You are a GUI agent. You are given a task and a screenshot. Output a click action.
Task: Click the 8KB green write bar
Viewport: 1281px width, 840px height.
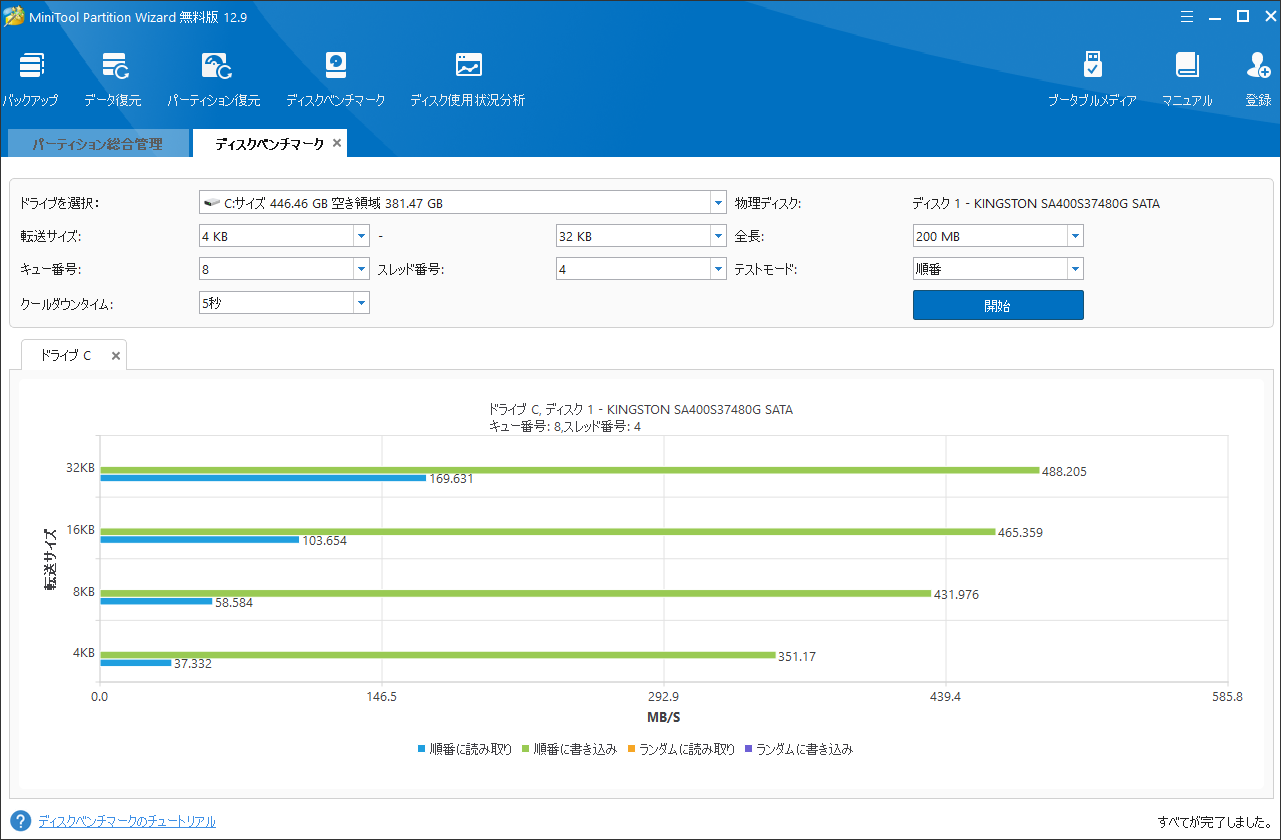point(515,593)
